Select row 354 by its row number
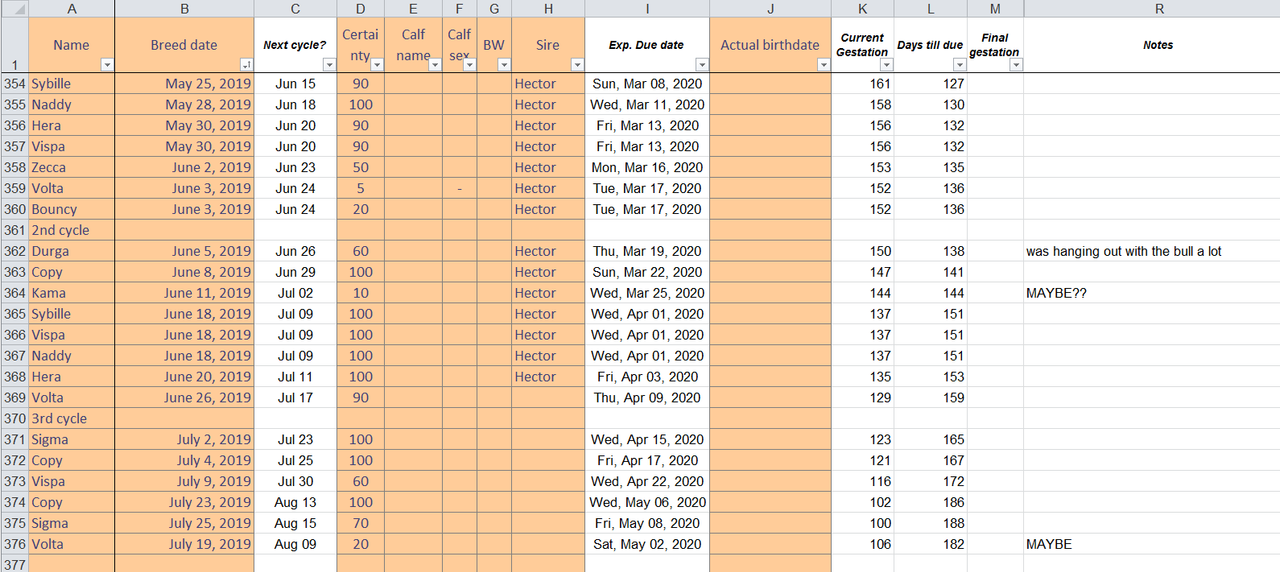 click(14, 84)
